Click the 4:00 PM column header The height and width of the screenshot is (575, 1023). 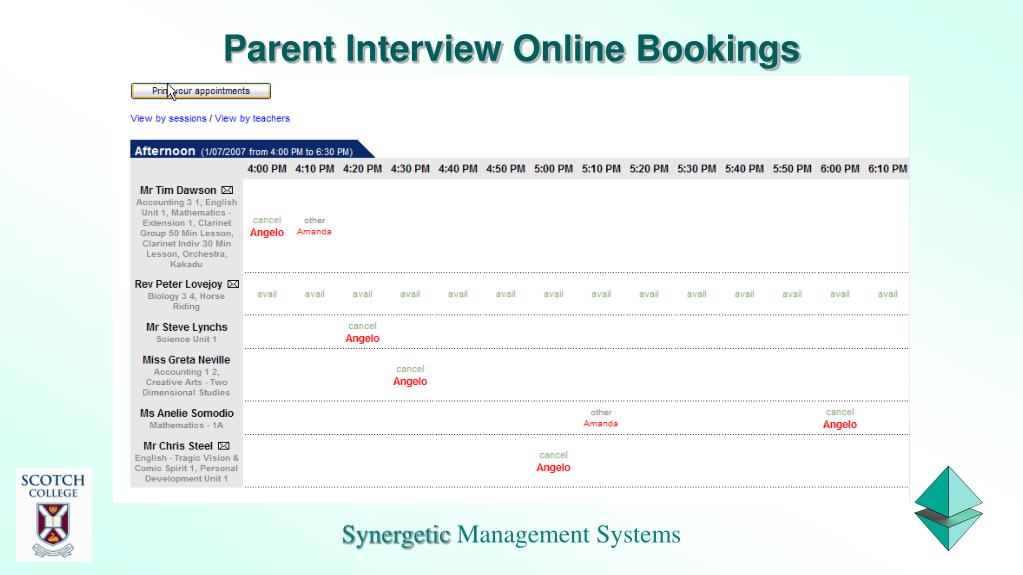[x=267, y=168]
